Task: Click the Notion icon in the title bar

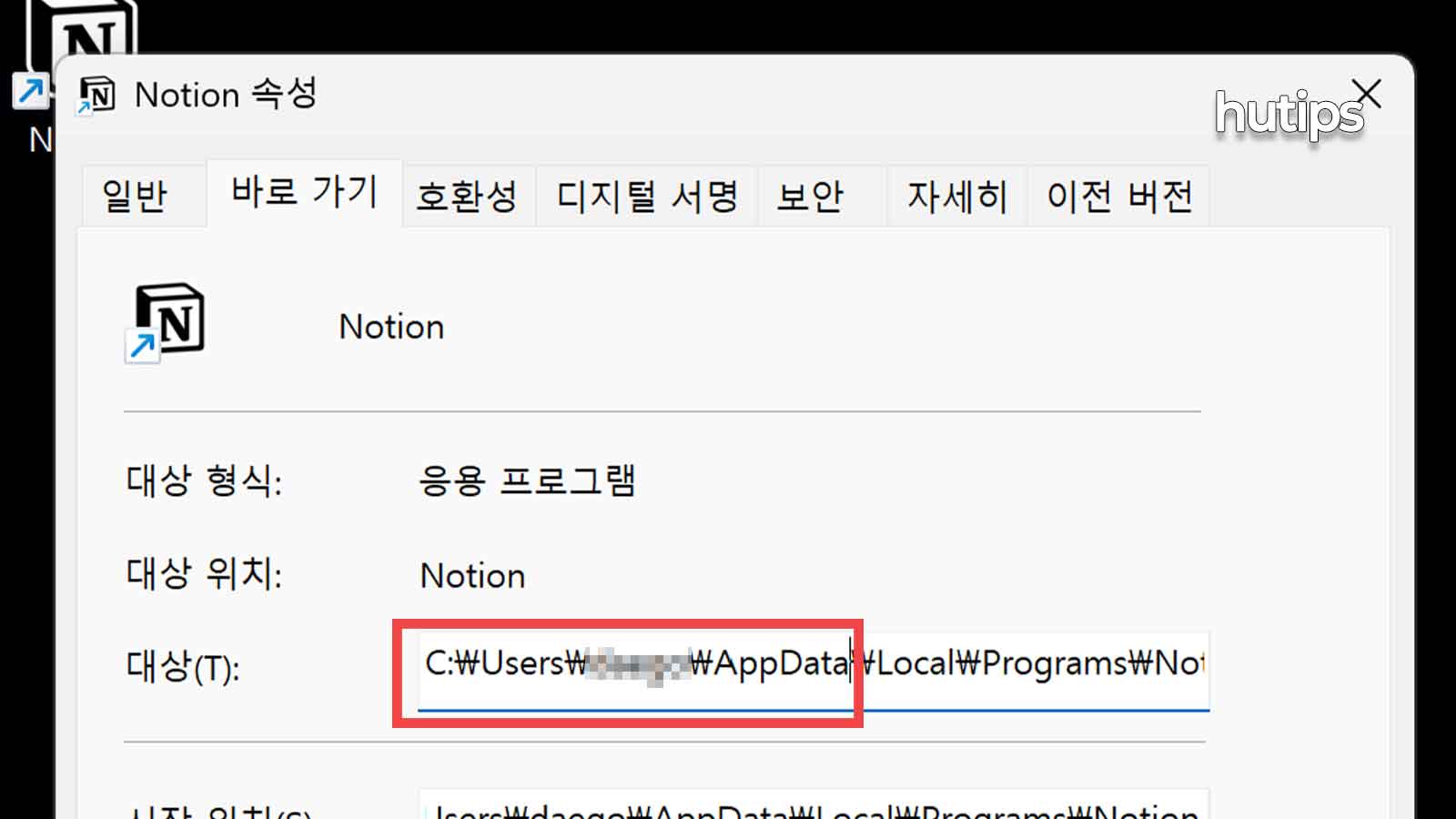Action: [x=96, y=95]
